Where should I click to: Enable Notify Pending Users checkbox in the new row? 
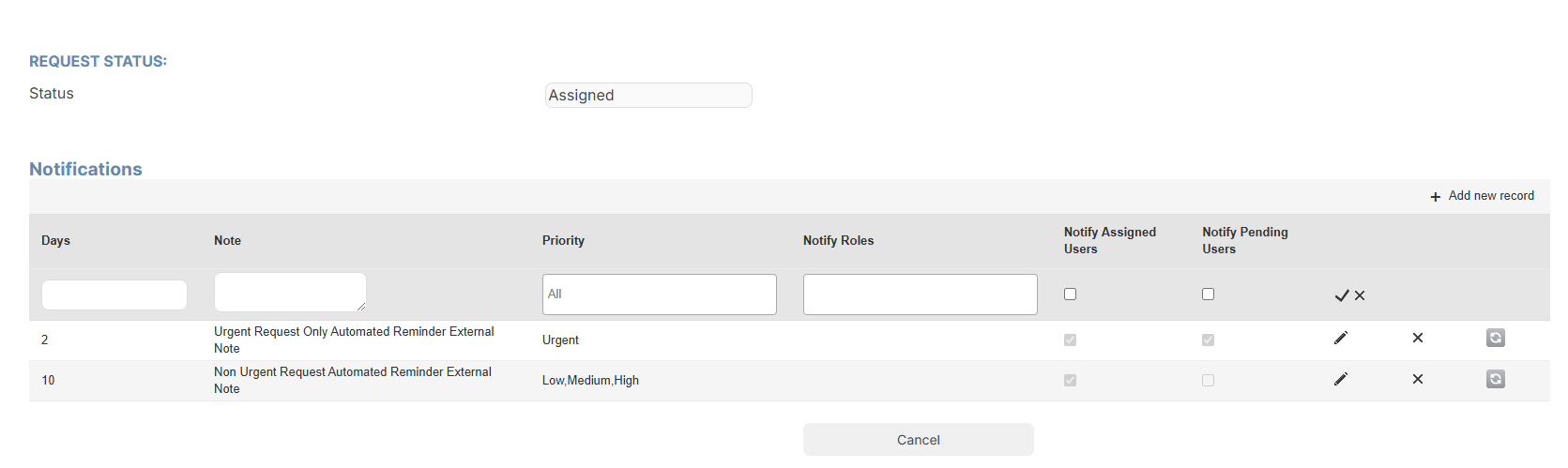pyautogui.click(x=1208, y=294)
